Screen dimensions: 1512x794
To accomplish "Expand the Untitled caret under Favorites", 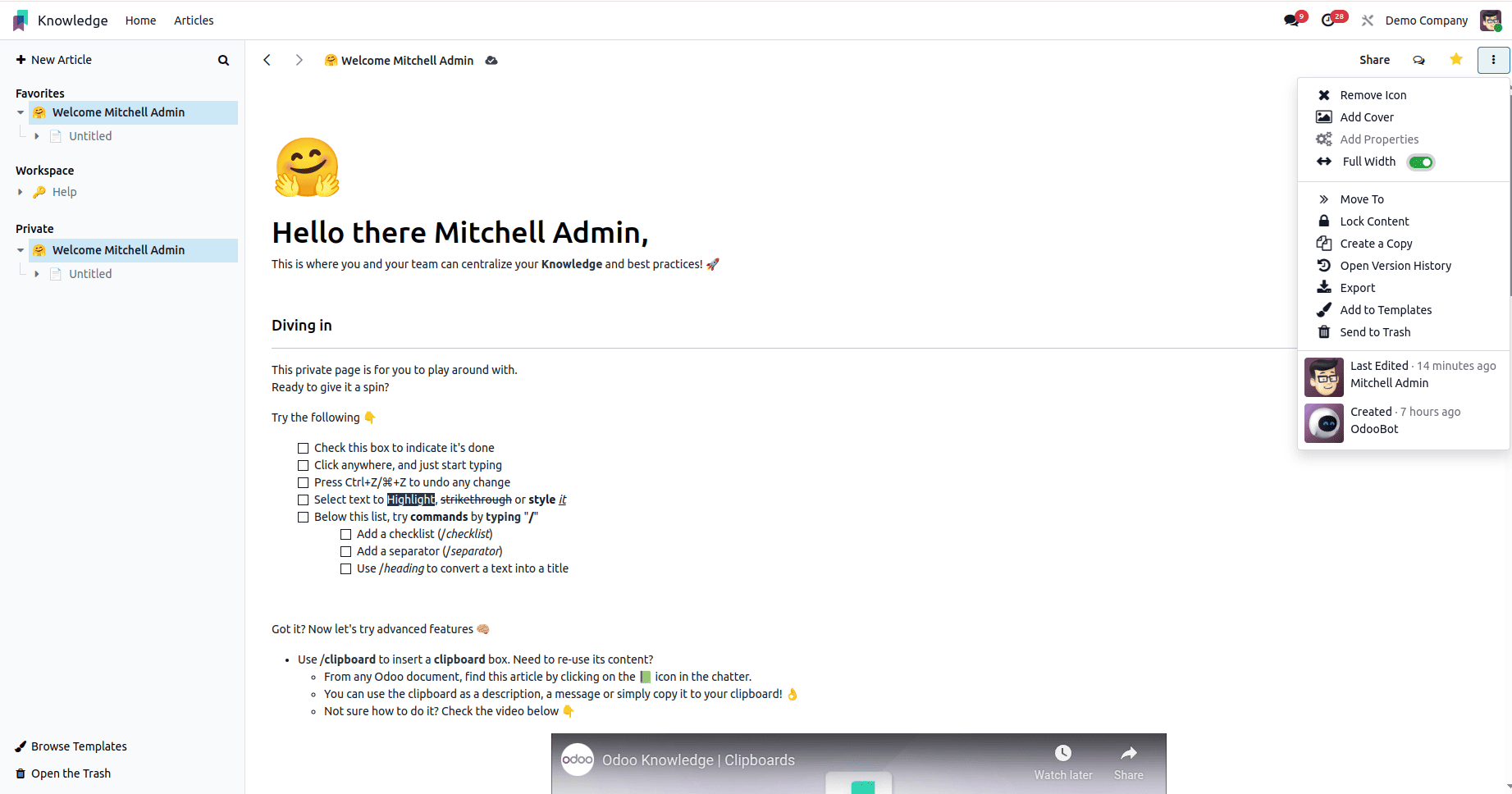I will (x=37, y=136).
